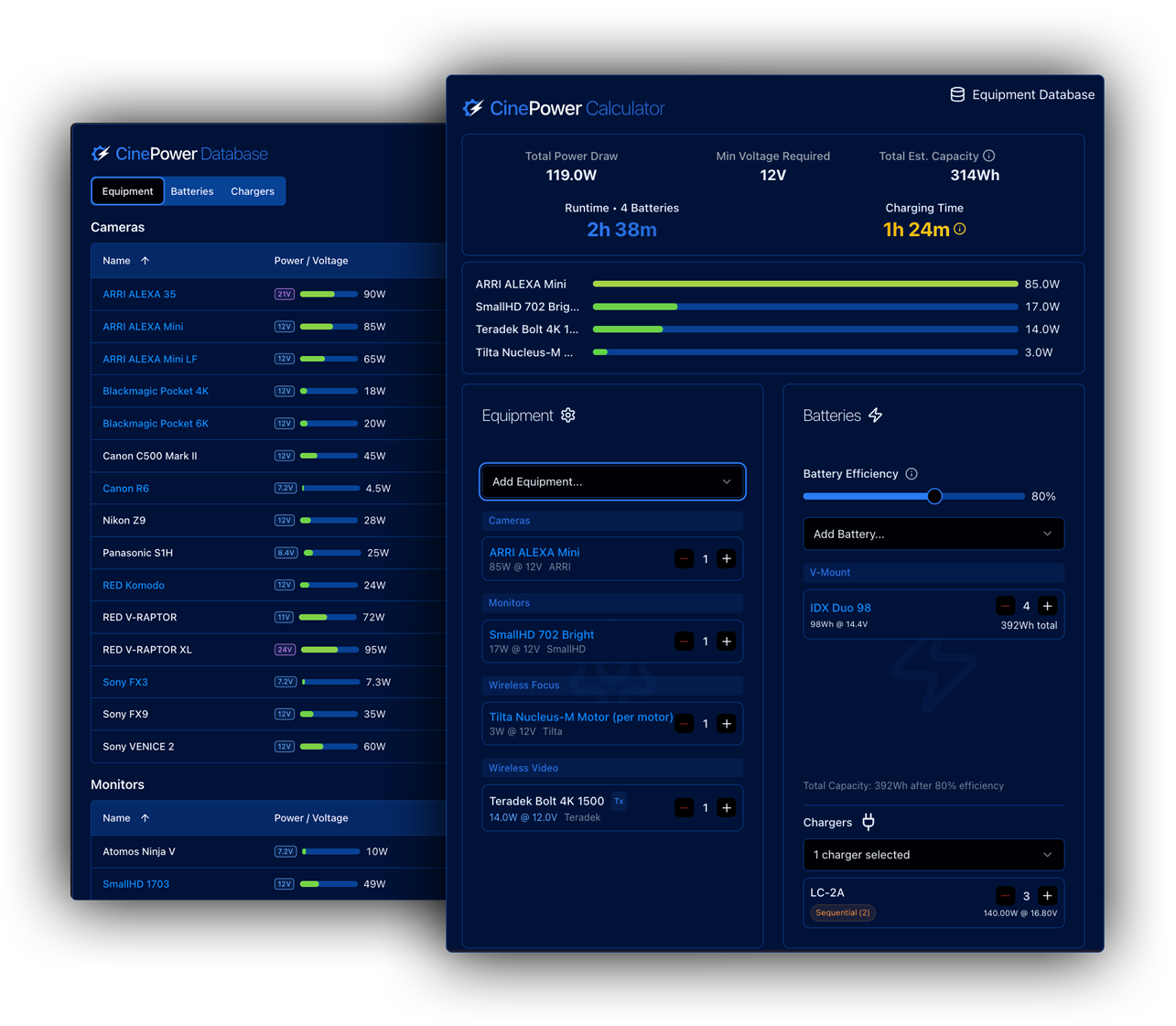Switch to Chargers tab in Database window

click(x=253, y=191)
